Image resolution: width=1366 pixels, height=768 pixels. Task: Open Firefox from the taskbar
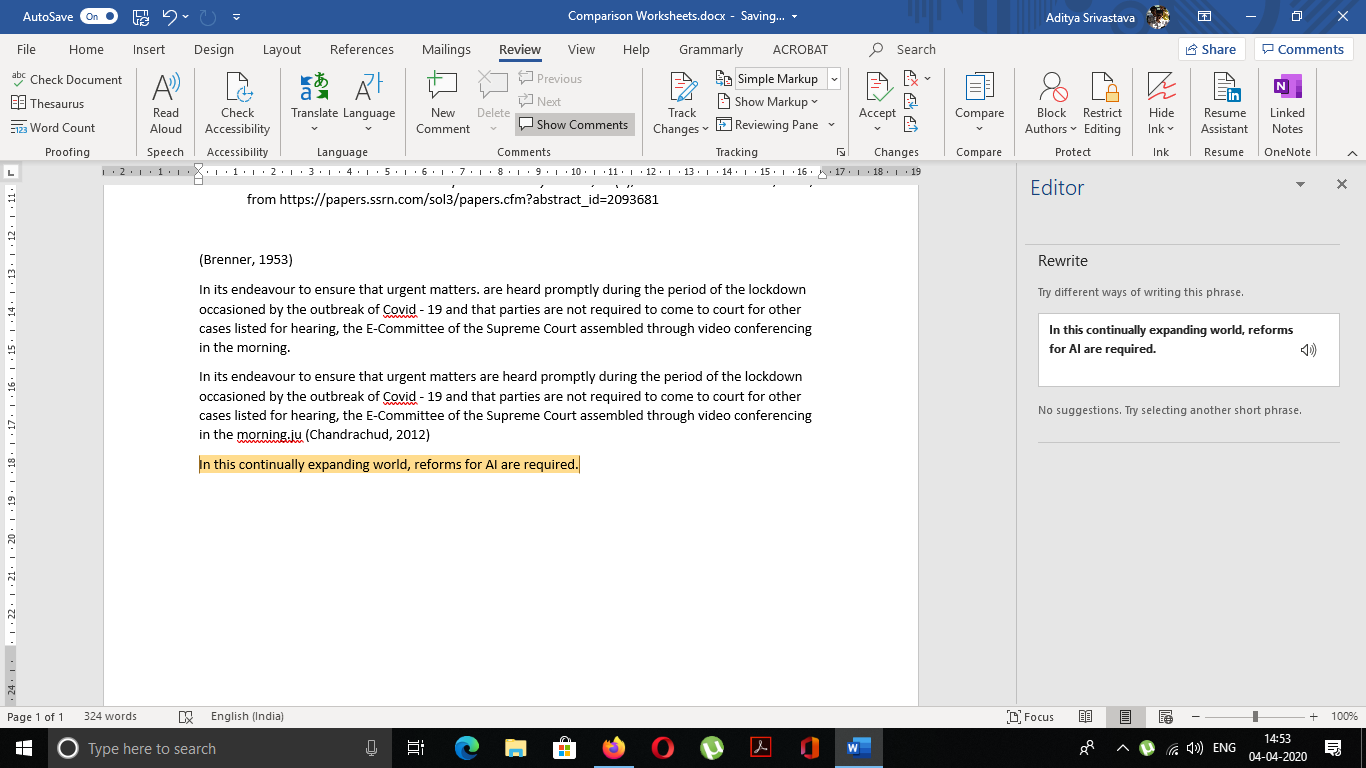pyautogui.click(x=613, y=748)
